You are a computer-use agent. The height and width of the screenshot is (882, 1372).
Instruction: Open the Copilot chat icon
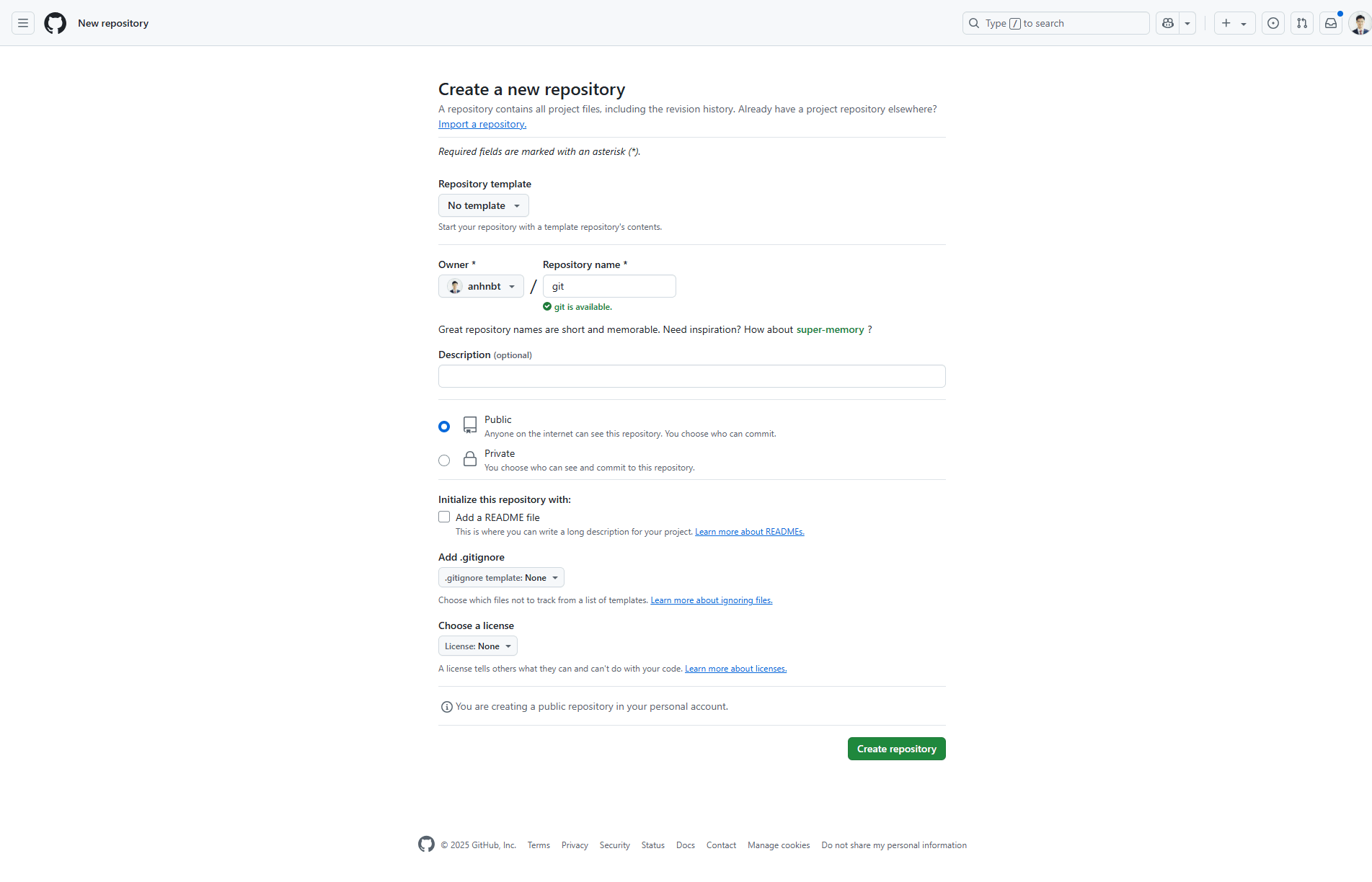tap(1167, 22)
